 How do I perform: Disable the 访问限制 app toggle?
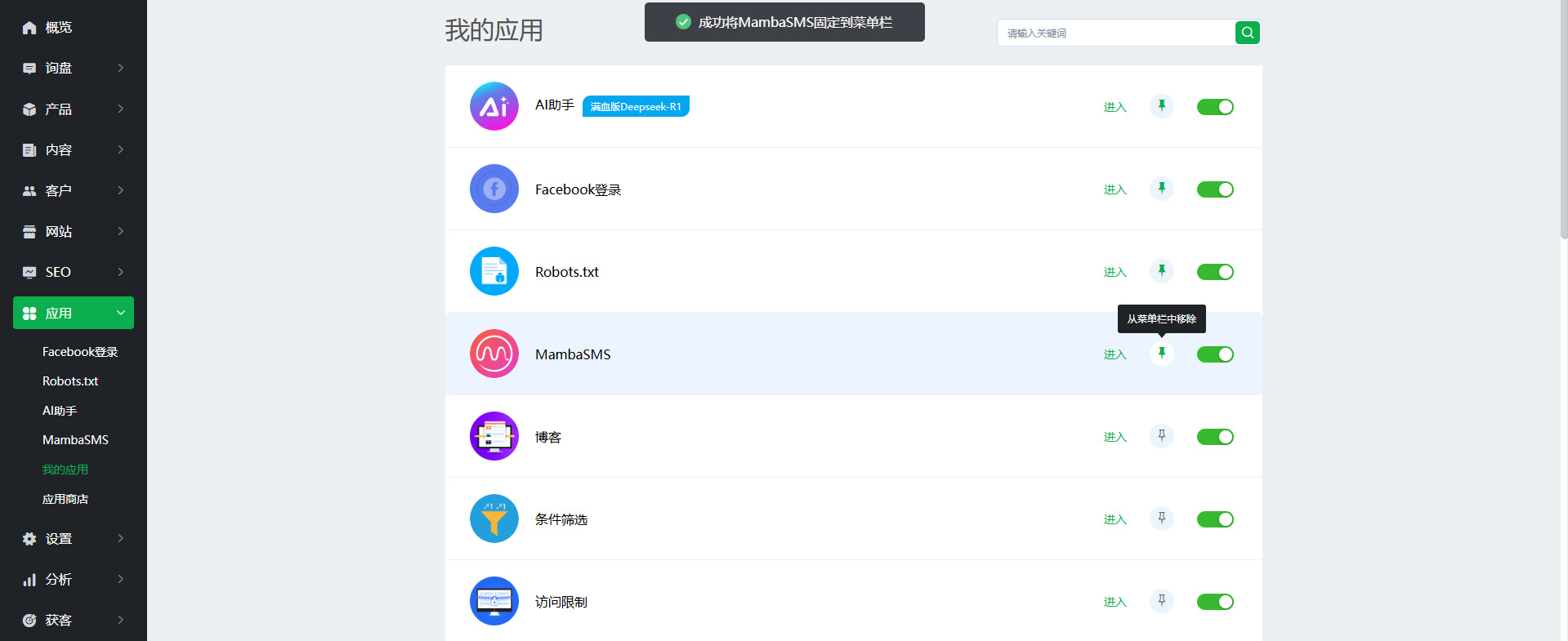tap(1215, 602)
